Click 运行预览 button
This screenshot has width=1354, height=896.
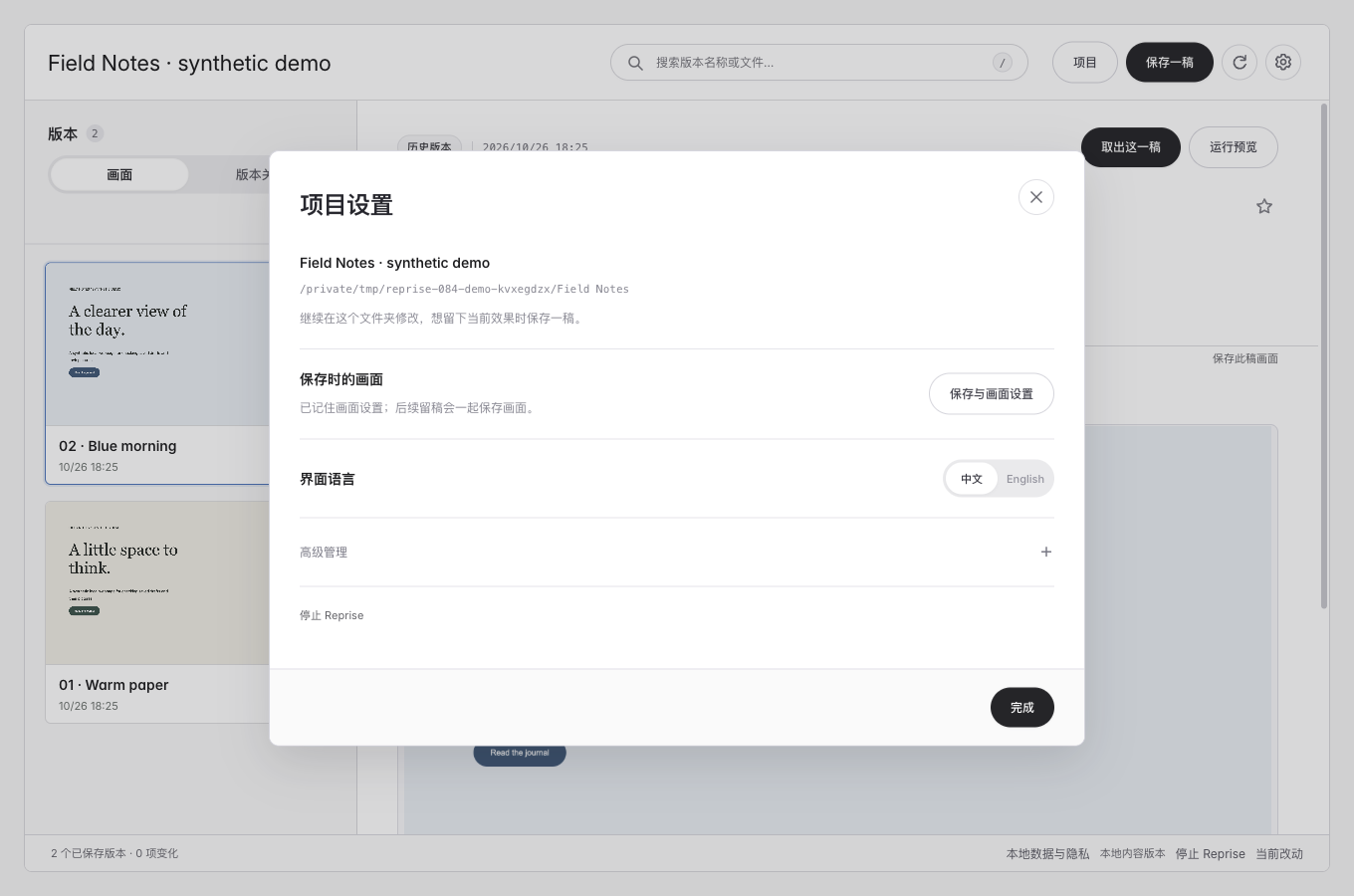pyautogui.click(x=1234, y=147)
